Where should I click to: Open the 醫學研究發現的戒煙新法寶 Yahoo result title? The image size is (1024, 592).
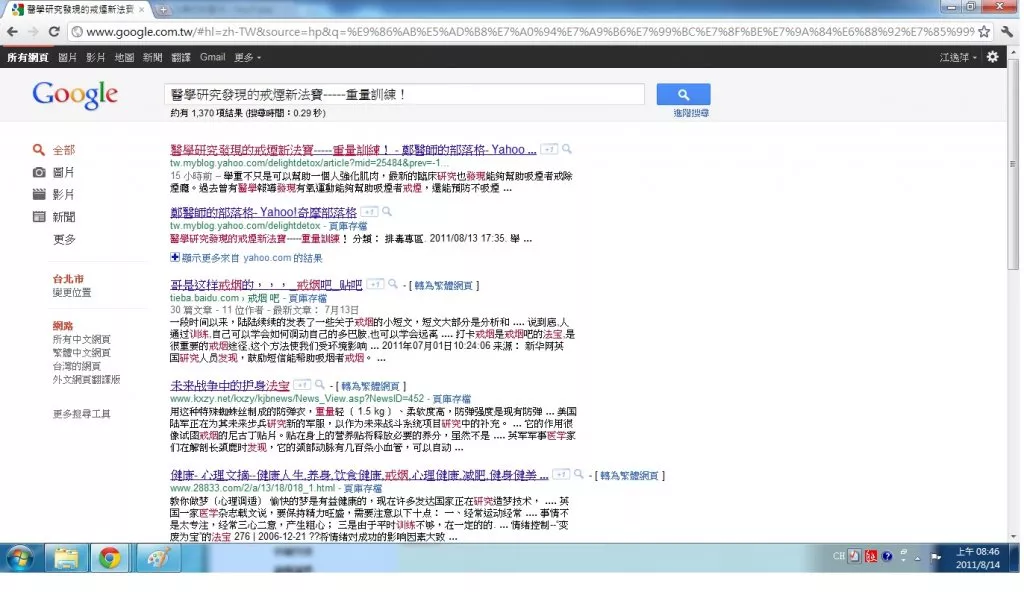[353, 150]
